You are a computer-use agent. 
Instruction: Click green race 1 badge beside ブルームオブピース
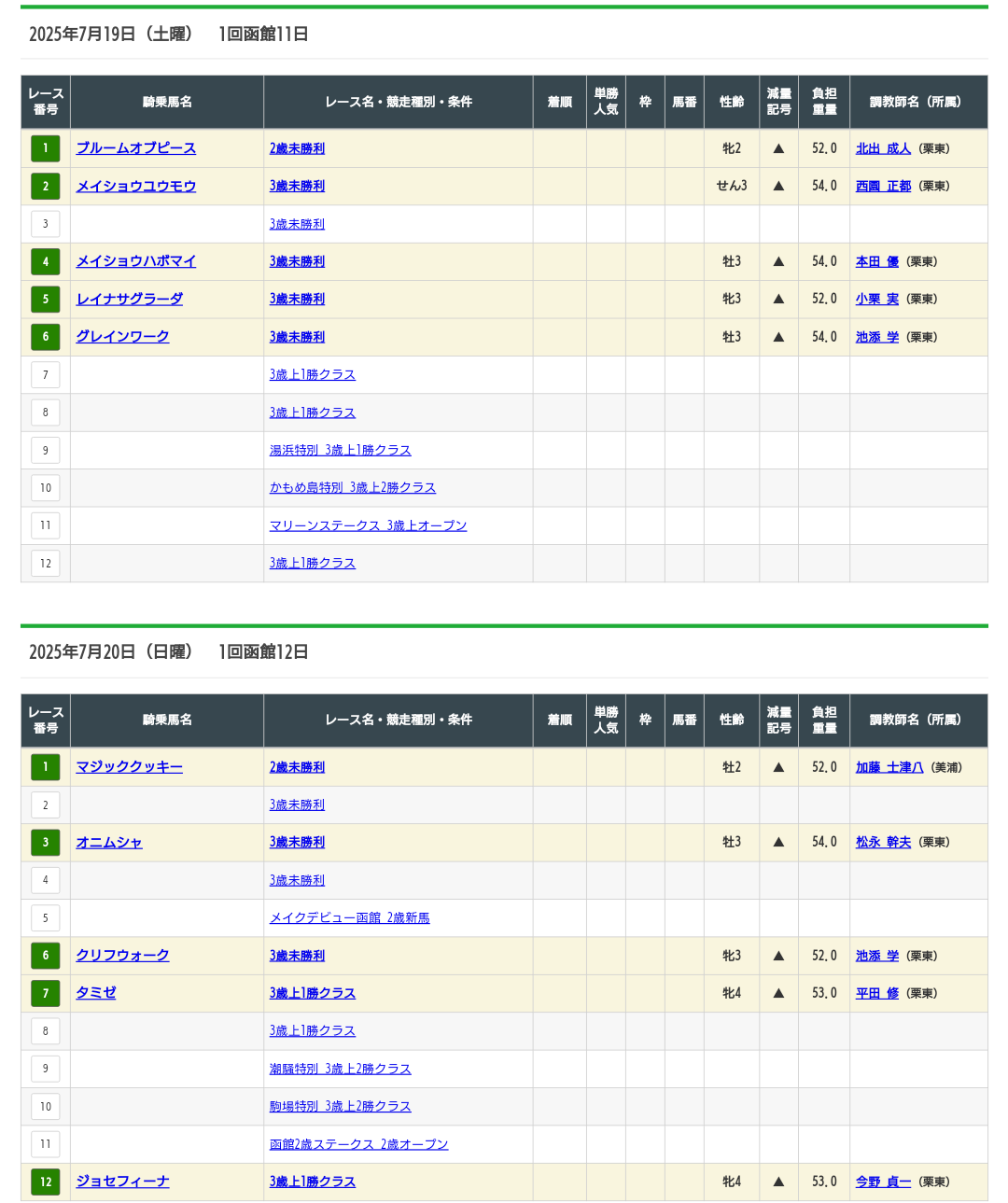coord(45,148)
